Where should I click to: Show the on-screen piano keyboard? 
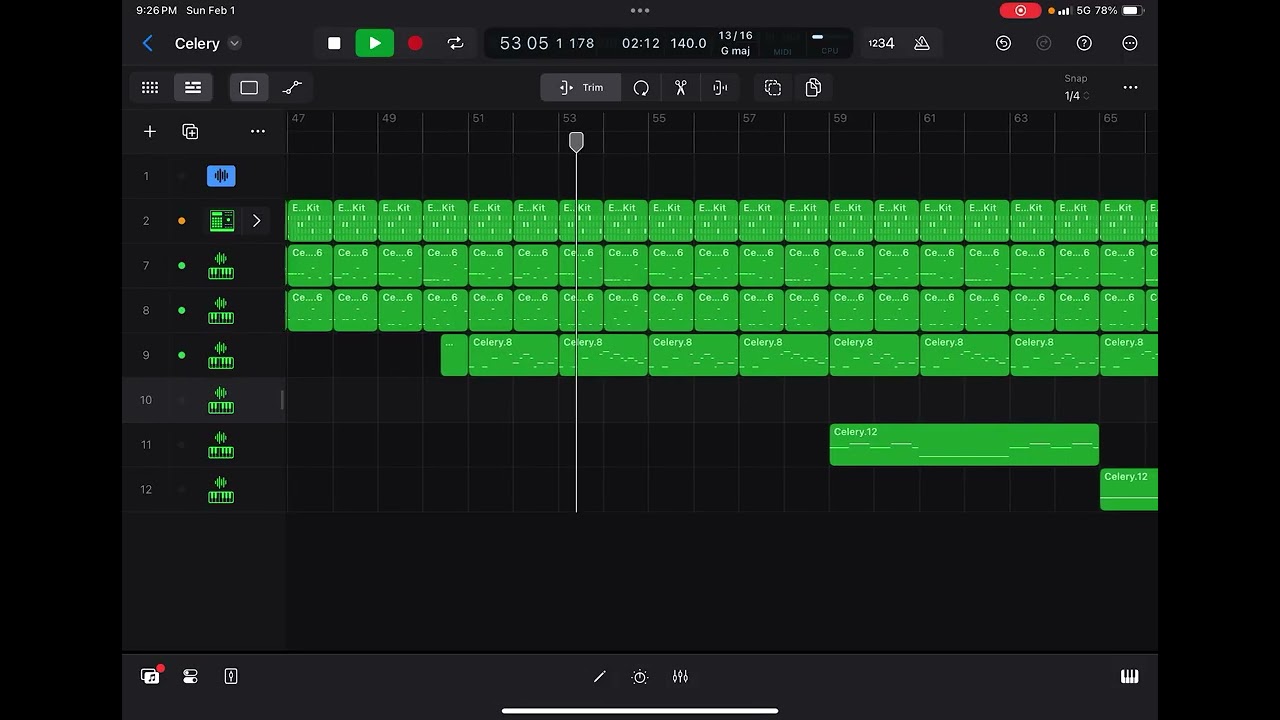pos(1130,677)
